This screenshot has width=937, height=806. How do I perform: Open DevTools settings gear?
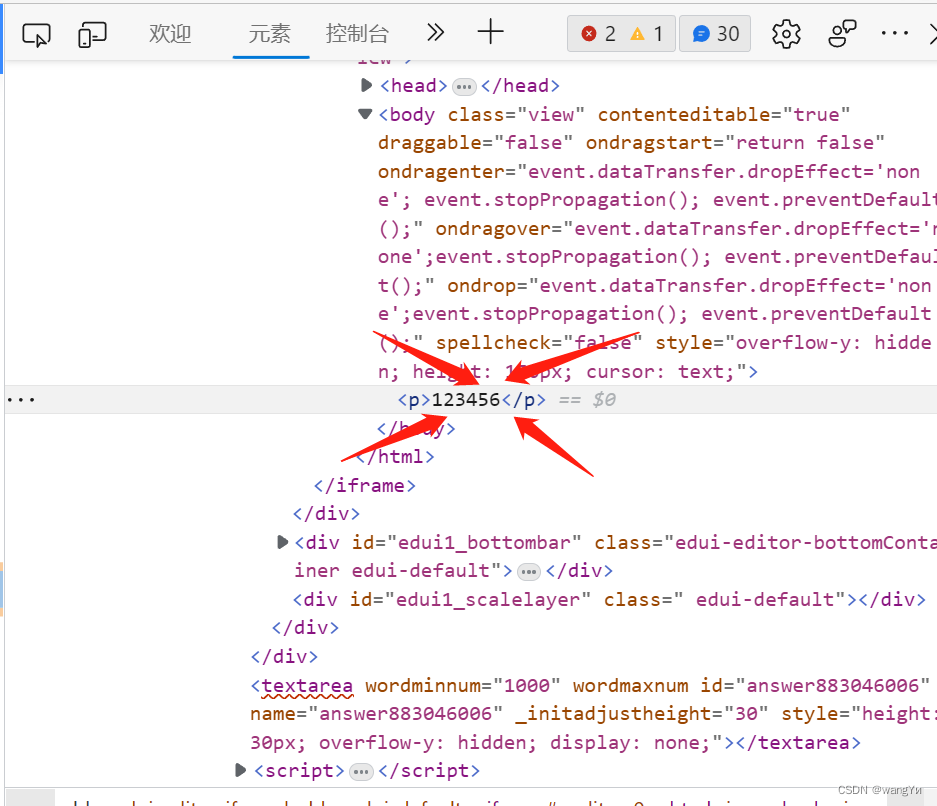(786, 34)
